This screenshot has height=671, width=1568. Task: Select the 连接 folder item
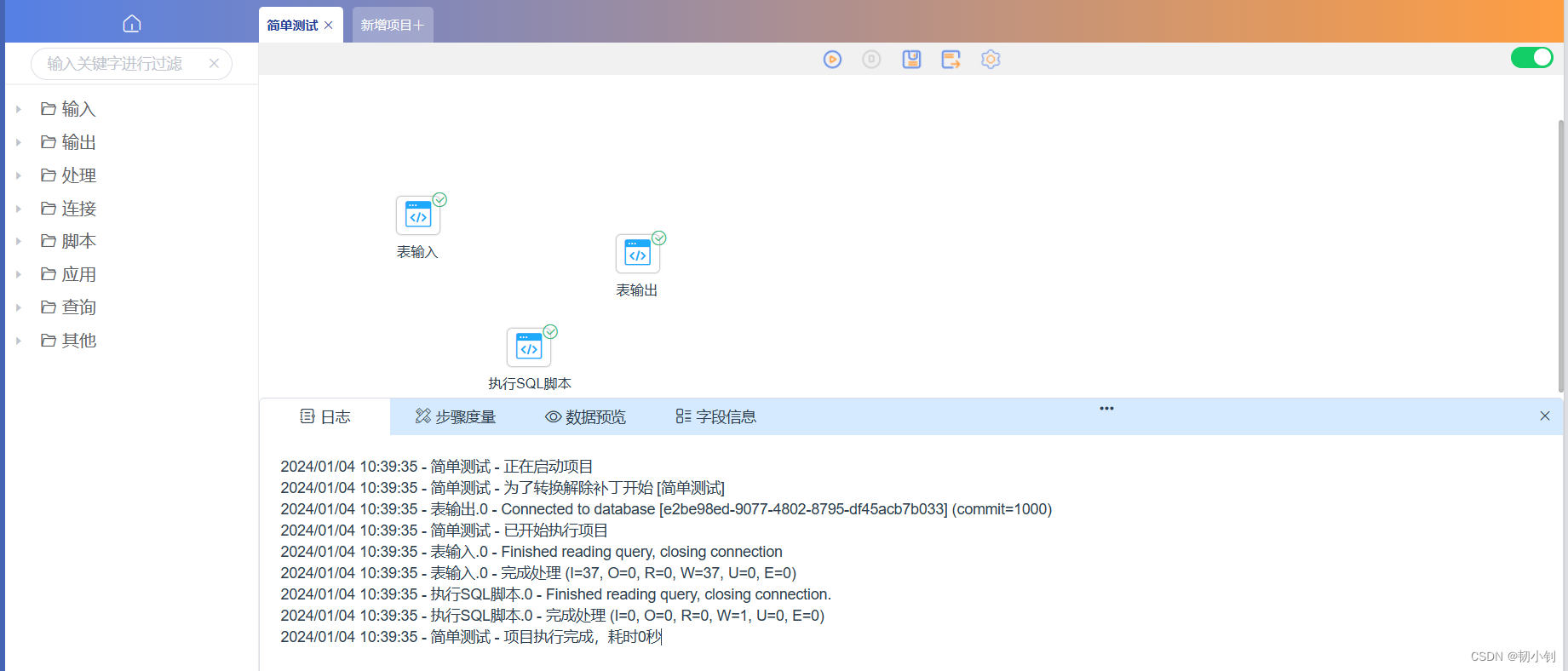[x=69, y=209]
